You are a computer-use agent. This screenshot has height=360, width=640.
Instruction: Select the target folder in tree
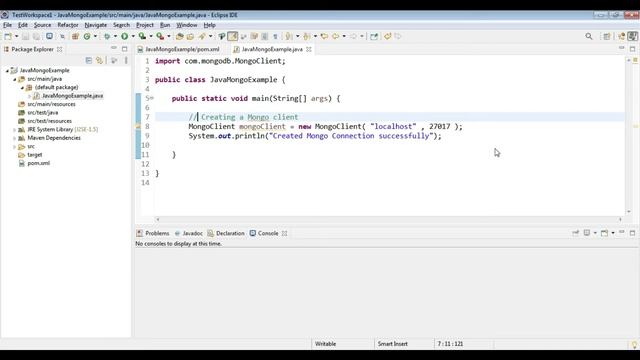pos(35,155)
